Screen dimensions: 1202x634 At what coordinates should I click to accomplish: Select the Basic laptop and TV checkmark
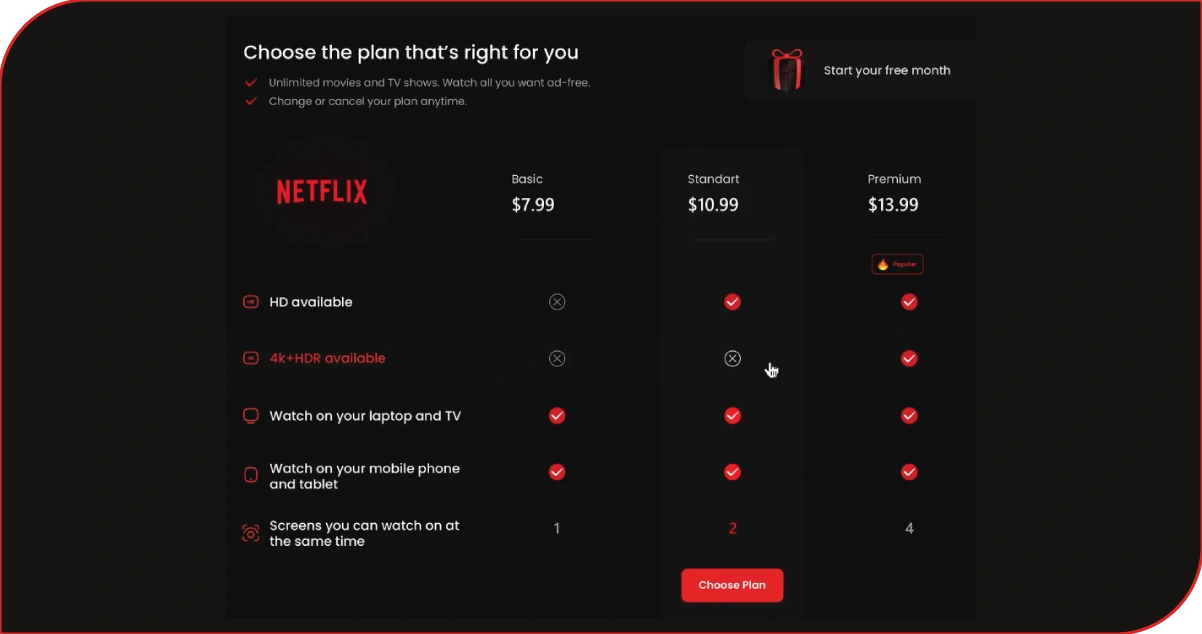click(557, 415)
